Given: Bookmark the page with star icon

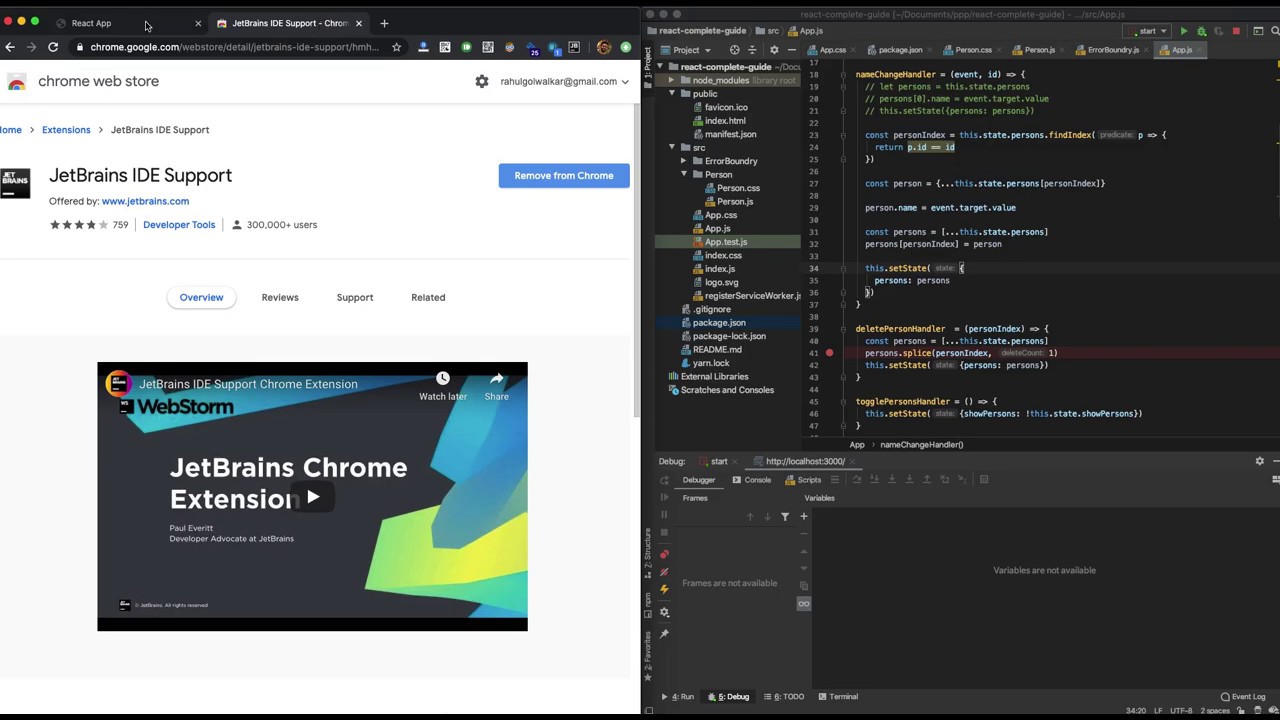Looking at the screenshot, I should pos(397,47).
